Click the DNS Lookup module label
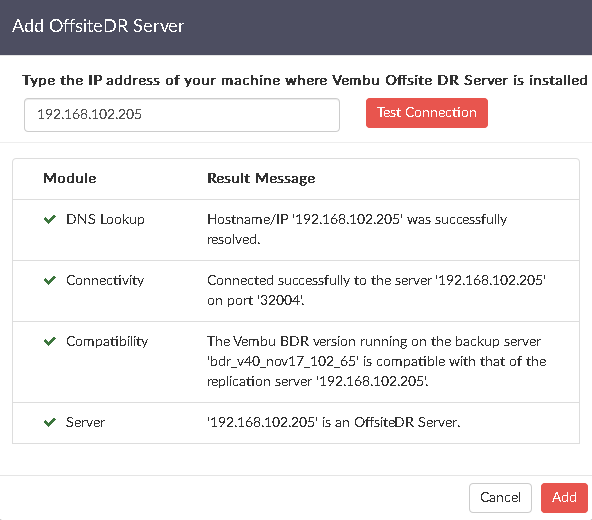 [105, 219]
